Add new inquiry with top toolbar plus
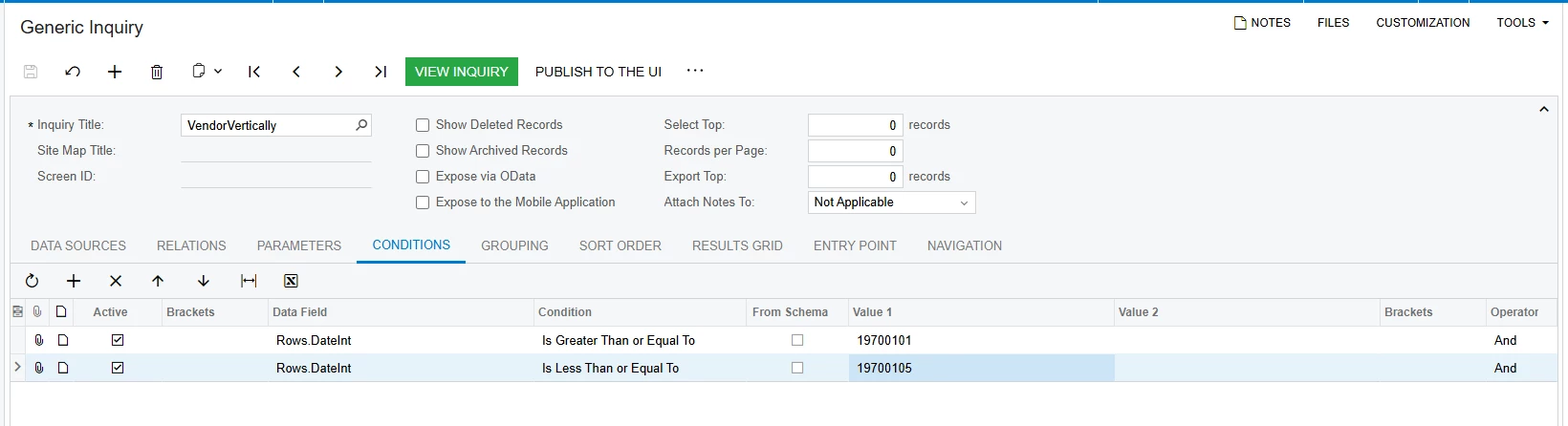 [115, 72]
